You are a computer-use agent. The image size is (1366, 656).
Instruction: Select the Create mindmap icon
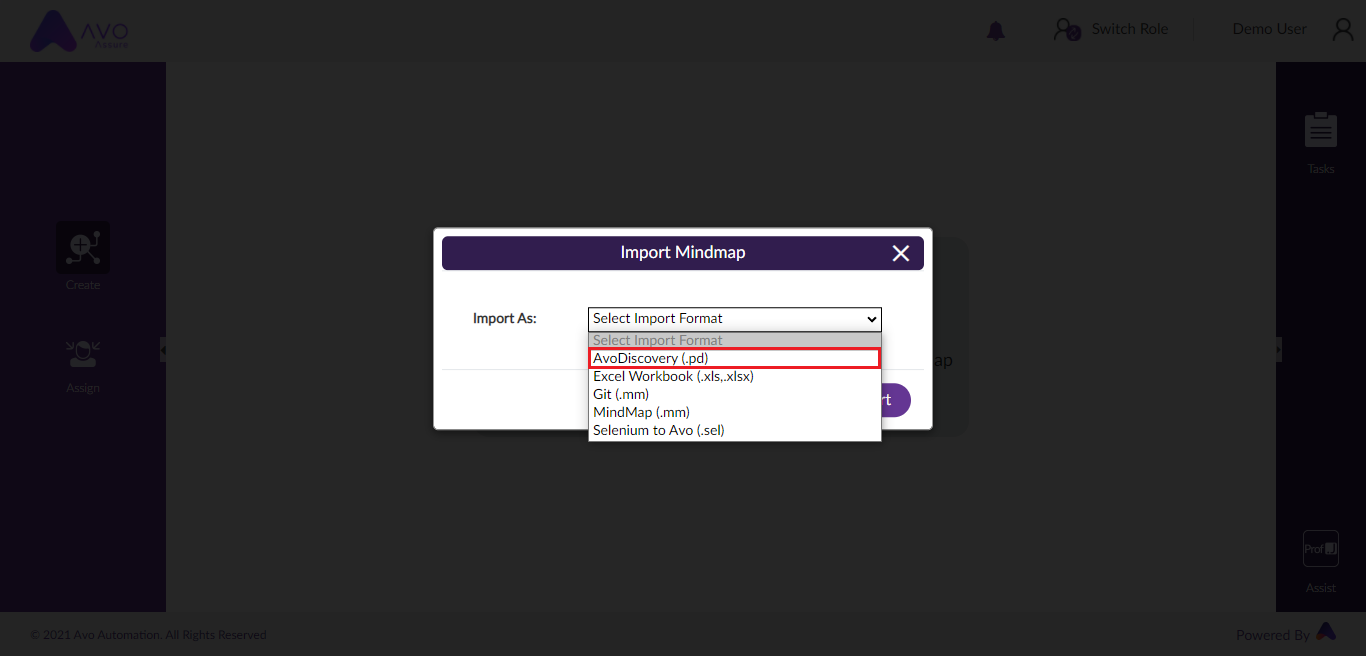(83, 247)
